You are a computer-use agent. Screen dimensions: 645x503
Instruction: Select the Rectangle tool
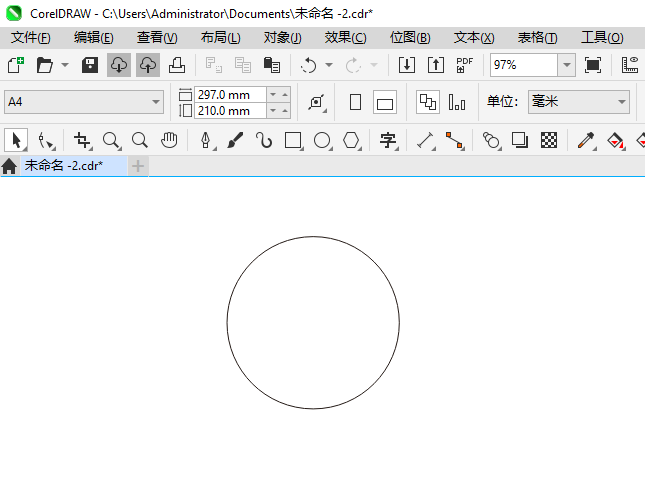pyautogui.click(x=294, y=140)
